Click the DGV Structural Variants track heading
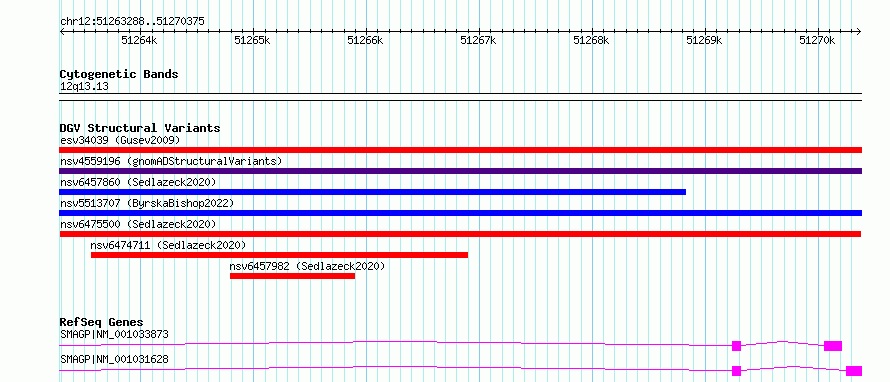The height and width of the screenshot is (382, 890). (x=140, y=128)
